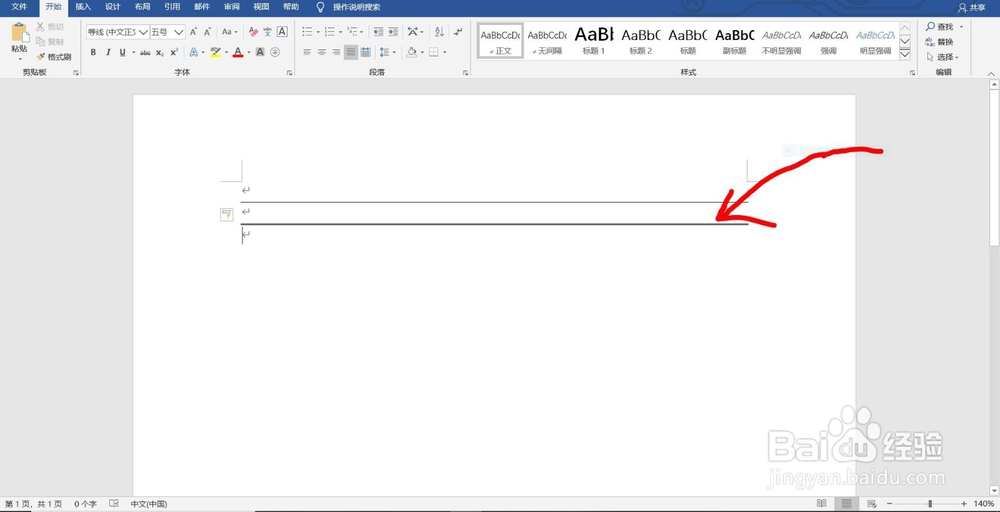The width and height of the screenshot is (1000, 512).
Task: Open font dialog launcher in 字体 group
Action: coord(290,73)
